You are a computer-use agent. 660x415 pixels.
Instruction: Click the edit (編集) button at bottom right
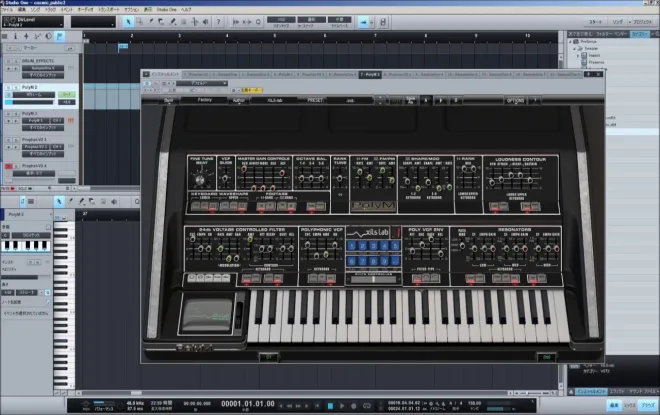point(614,405)
